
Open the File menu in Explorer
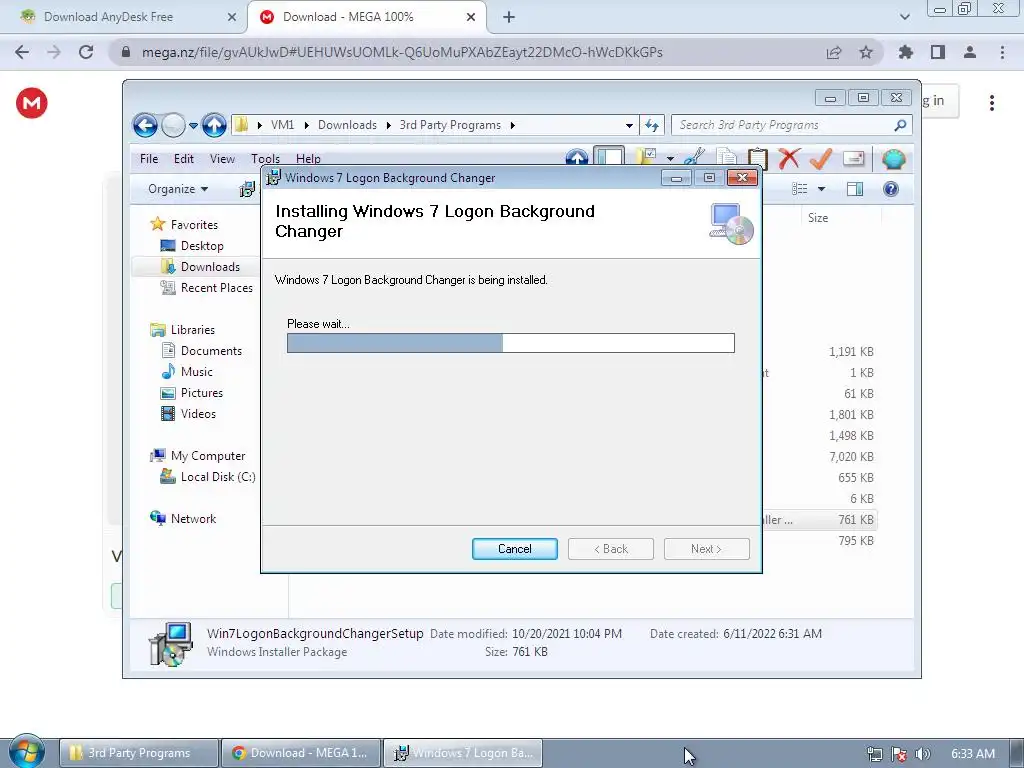(149, 158)
